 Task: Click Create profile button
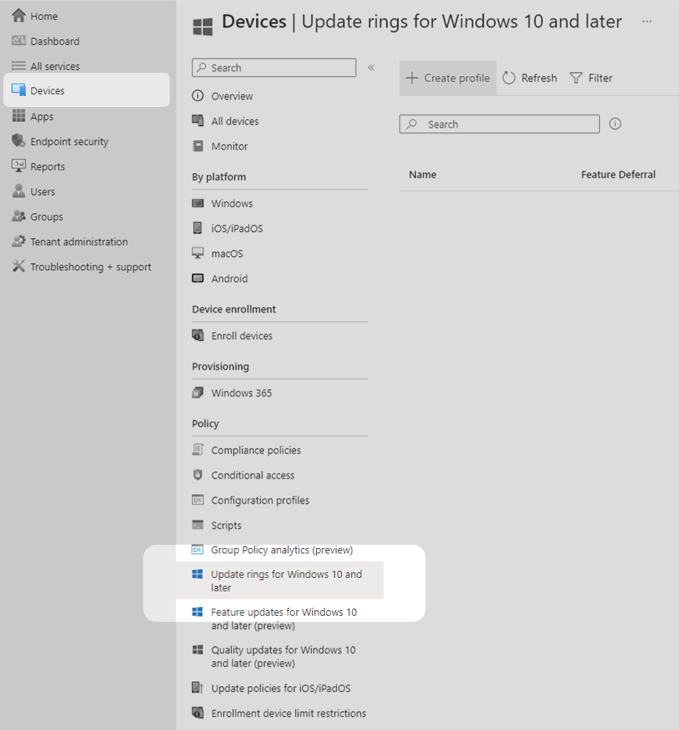448,78
